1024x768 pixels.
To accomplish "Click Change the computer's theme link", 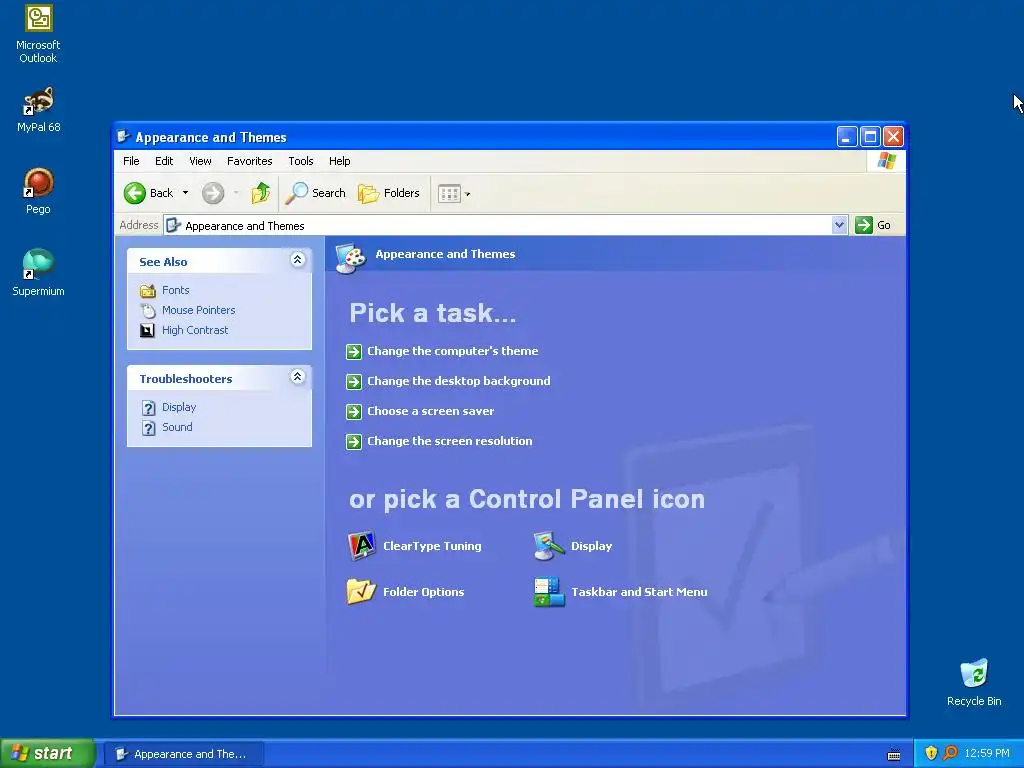I will tap(453, 351).
